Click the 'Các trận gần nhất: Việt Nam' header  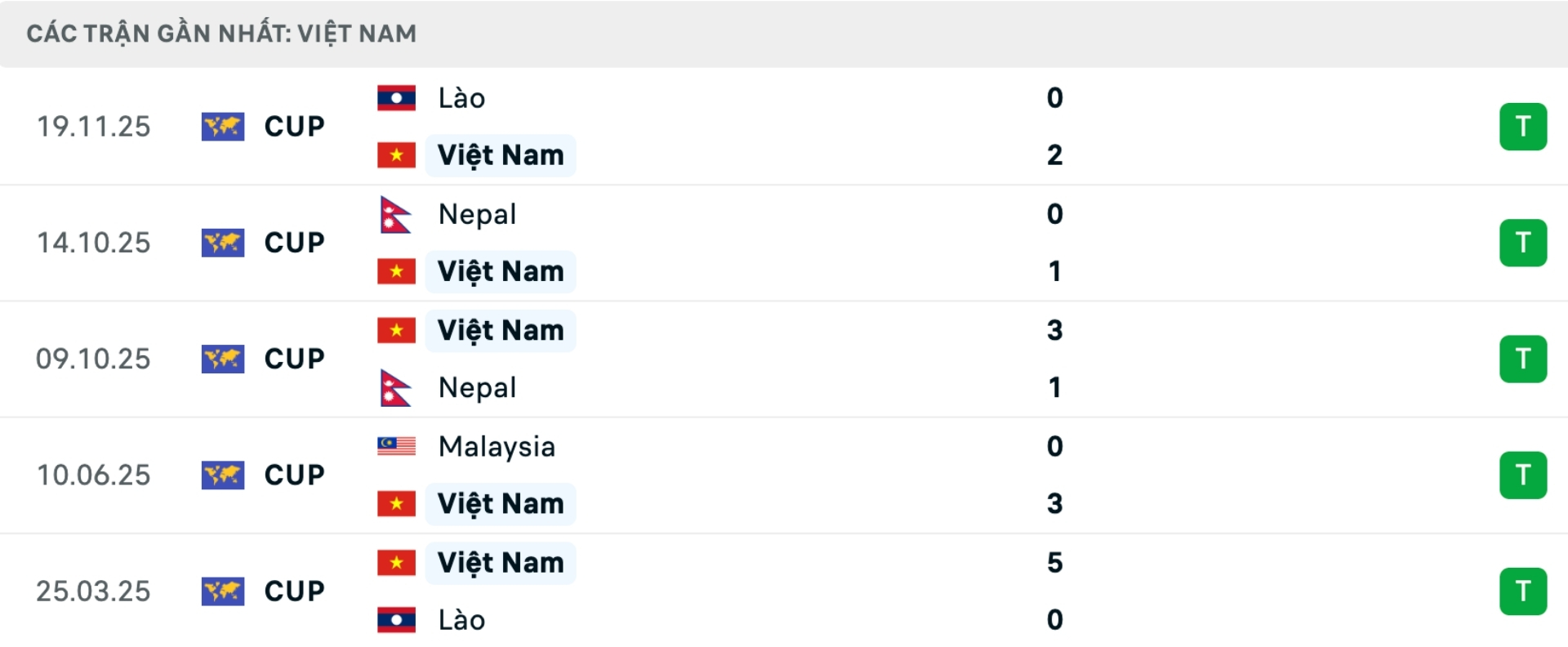coord(221,33)
